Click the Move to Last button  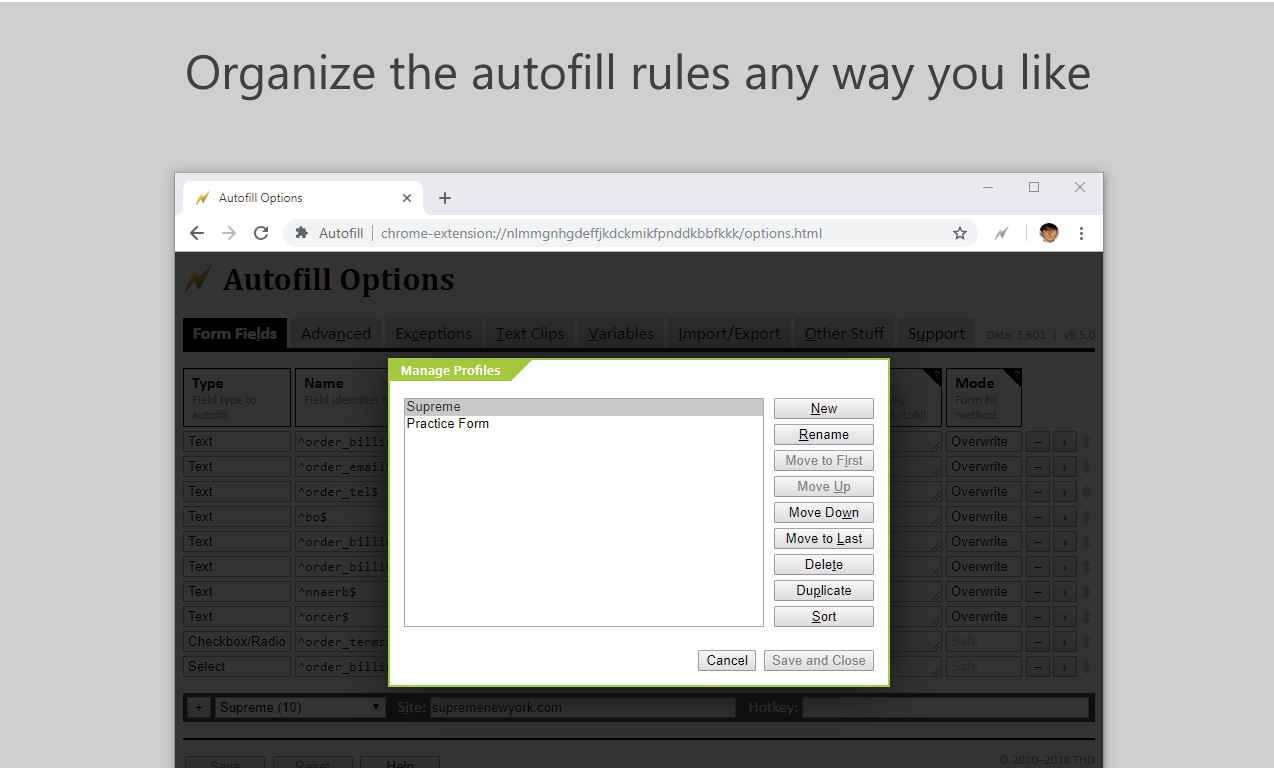824,538
